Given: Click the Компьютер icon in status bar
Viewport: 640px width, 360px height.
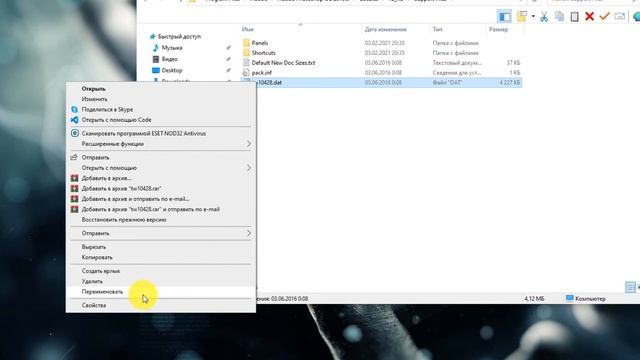Looking at the screenshot, I should 570,298.
